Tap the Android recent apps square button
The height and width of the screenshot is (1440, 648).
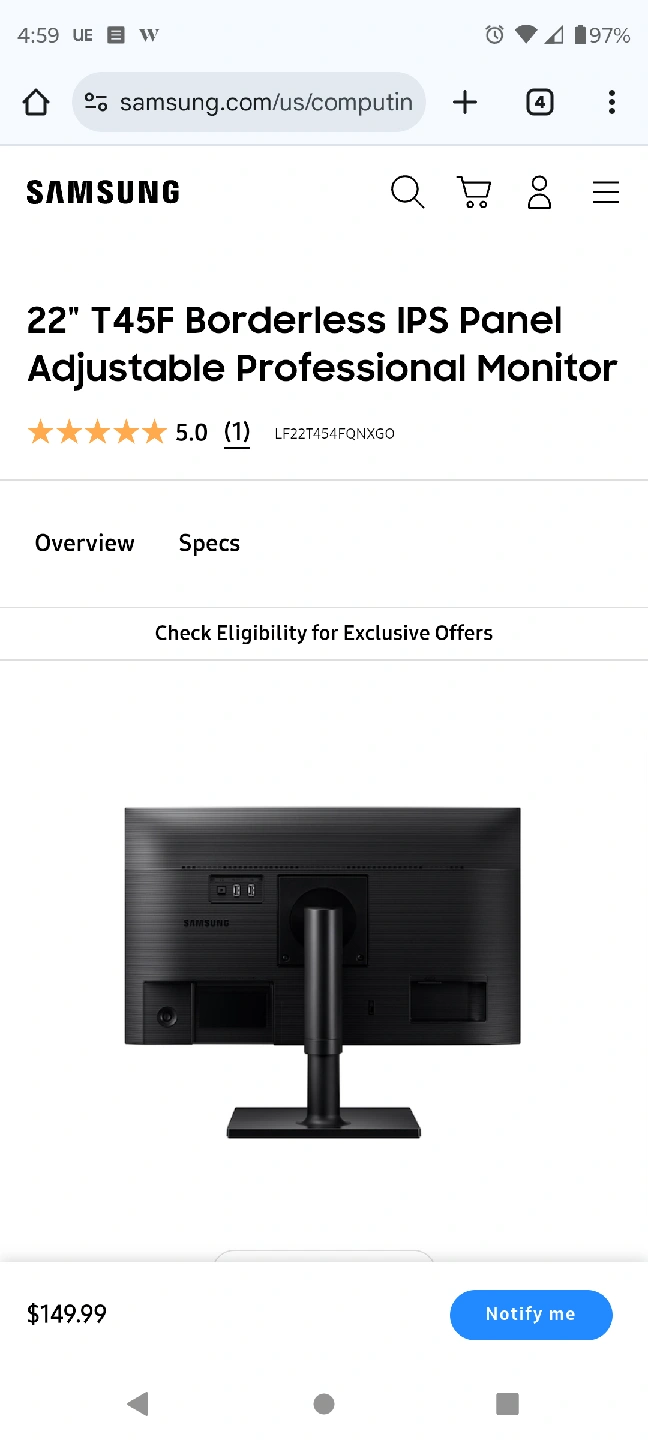508,1404
